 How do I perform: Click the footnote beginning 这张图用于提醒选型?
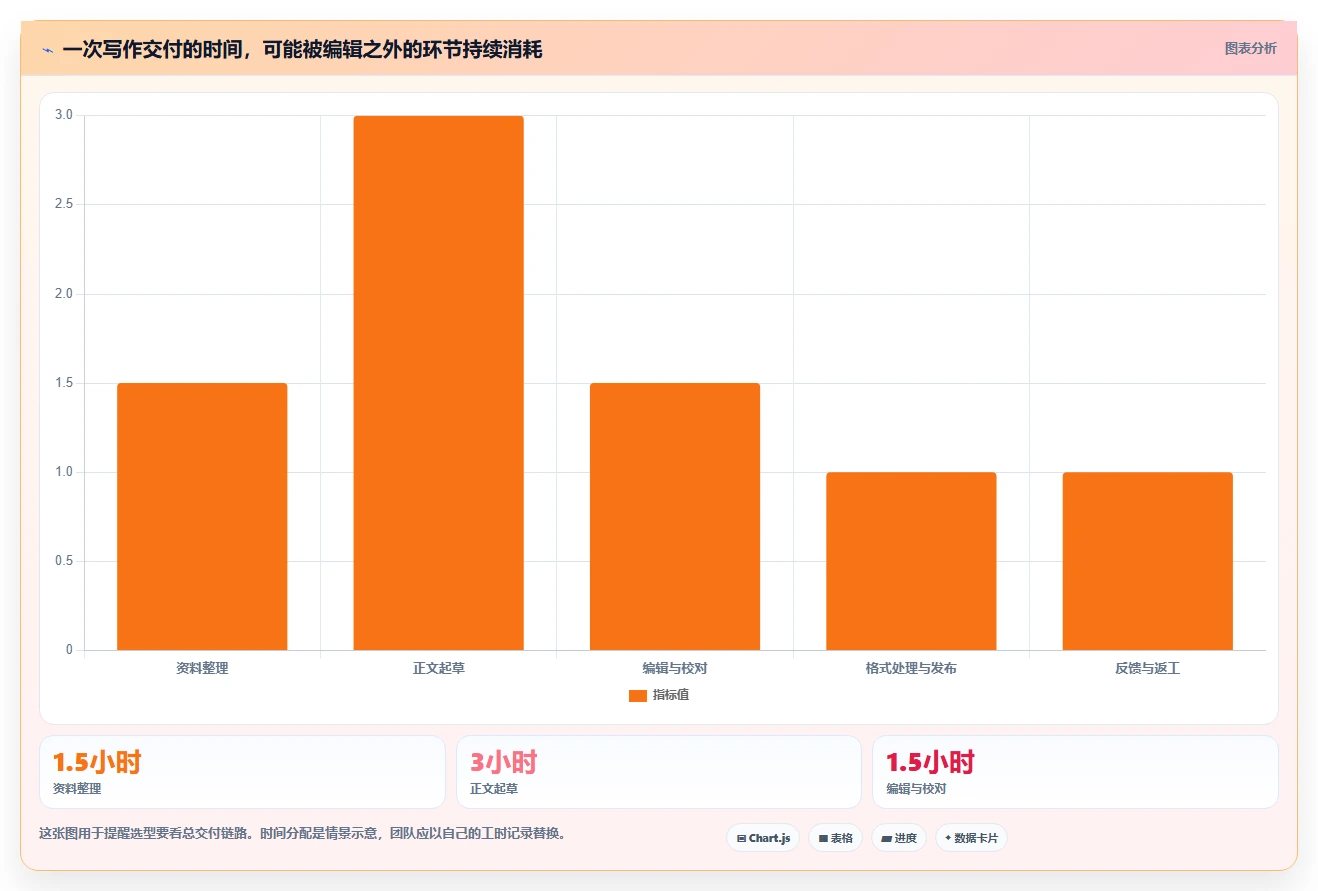click(303, 833)
